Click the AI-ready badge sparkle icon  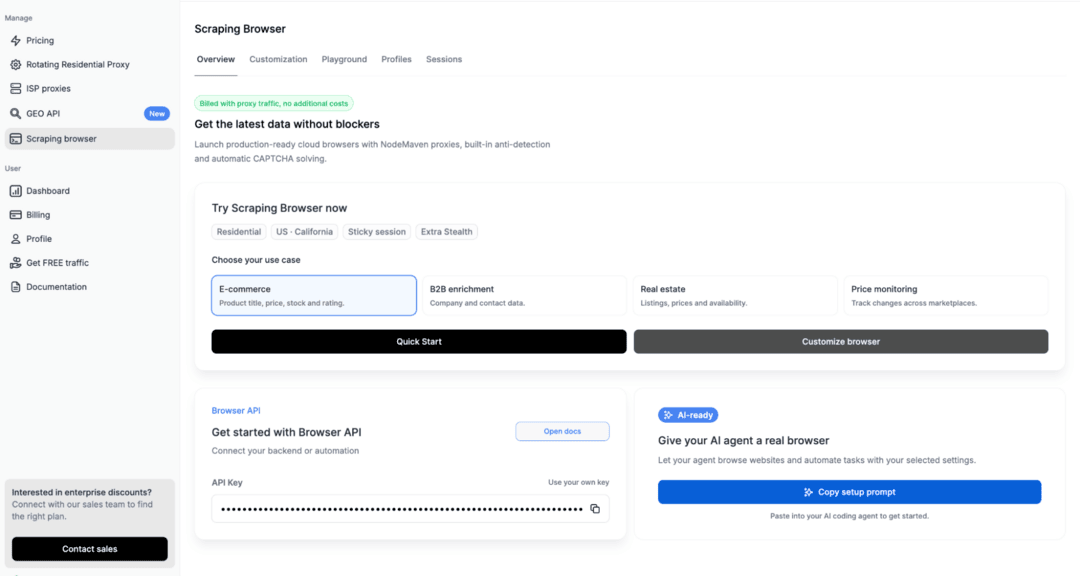coord(668,415)
